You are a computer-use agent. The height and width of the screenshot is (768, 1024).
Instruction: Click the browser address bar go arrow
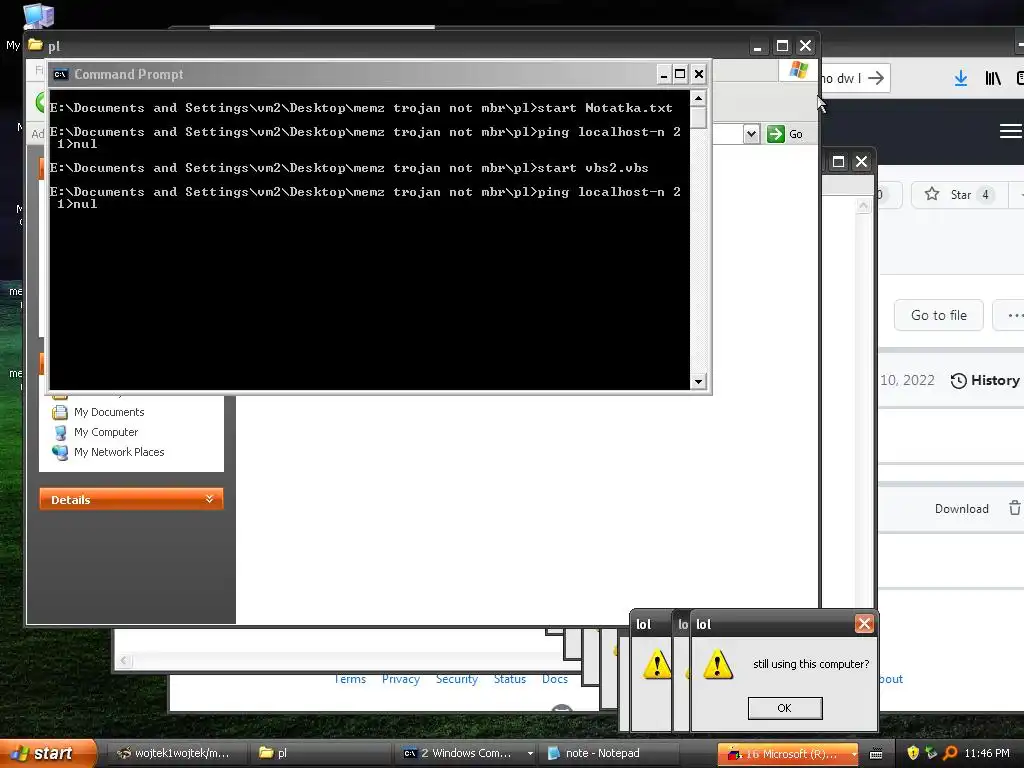[876, 78]
